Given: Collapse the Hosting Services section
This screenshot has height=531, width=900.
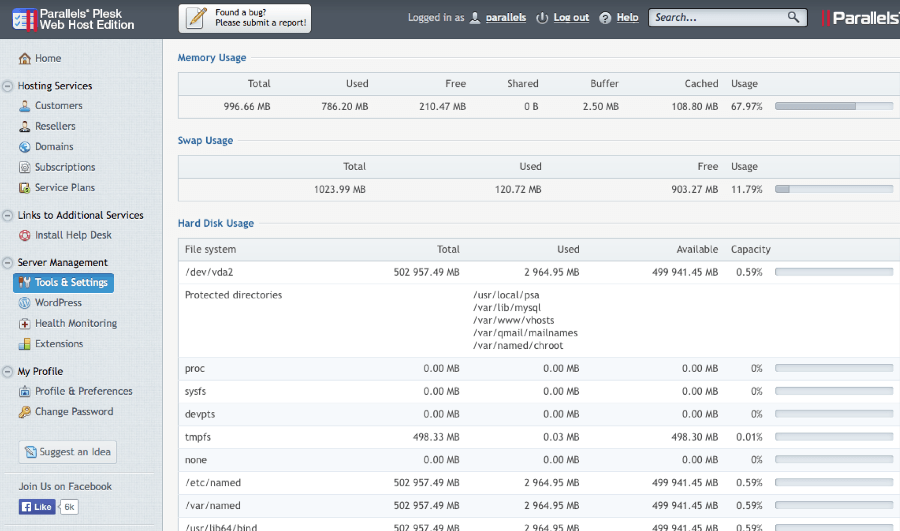Looking at the screenshot, I should (7, 86).
